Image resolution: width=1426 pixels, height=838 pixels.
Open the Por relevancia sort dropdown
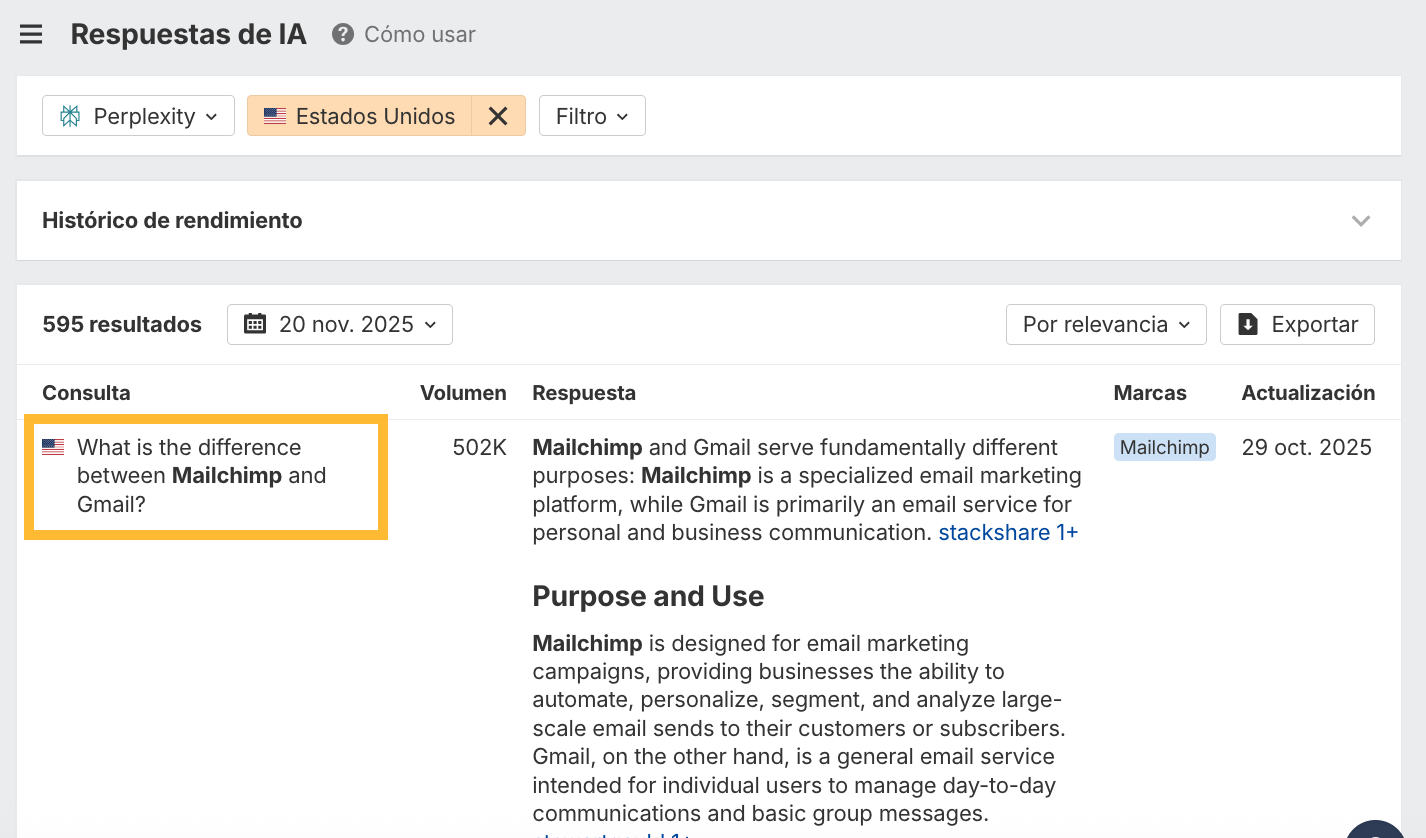click(x=1106, y=324)
